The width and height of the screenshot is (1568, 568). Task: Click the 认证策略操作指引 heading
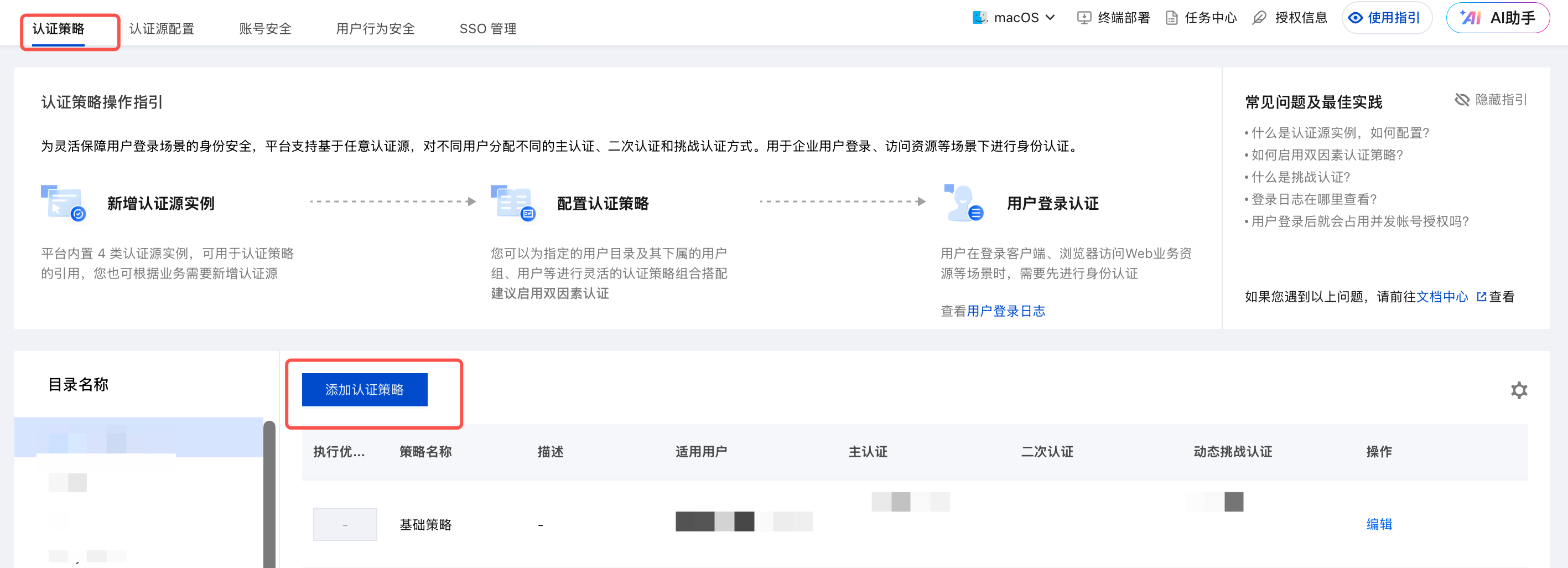(x=102, y=102)
